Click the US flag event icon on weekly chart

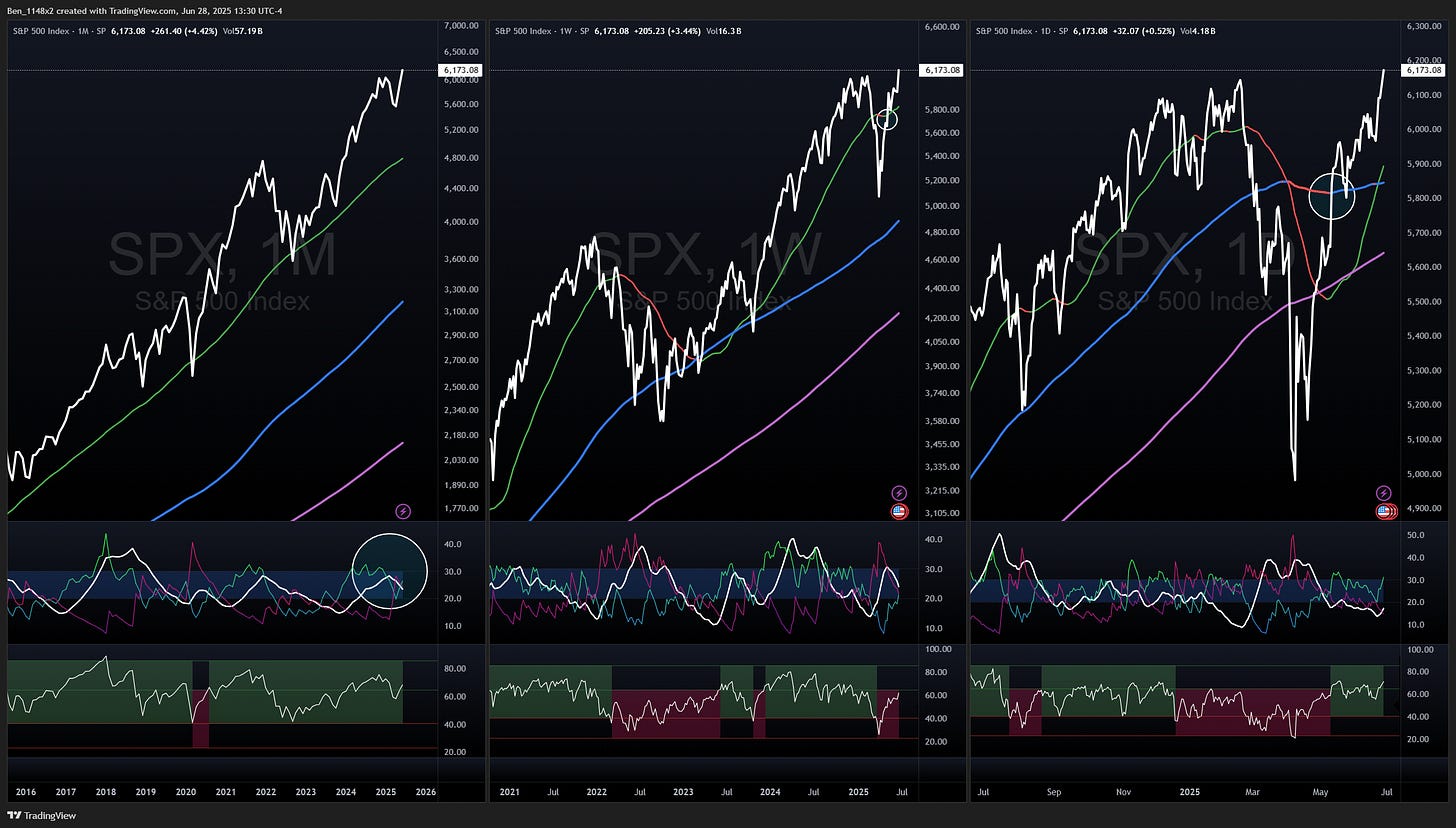[898, 511]
